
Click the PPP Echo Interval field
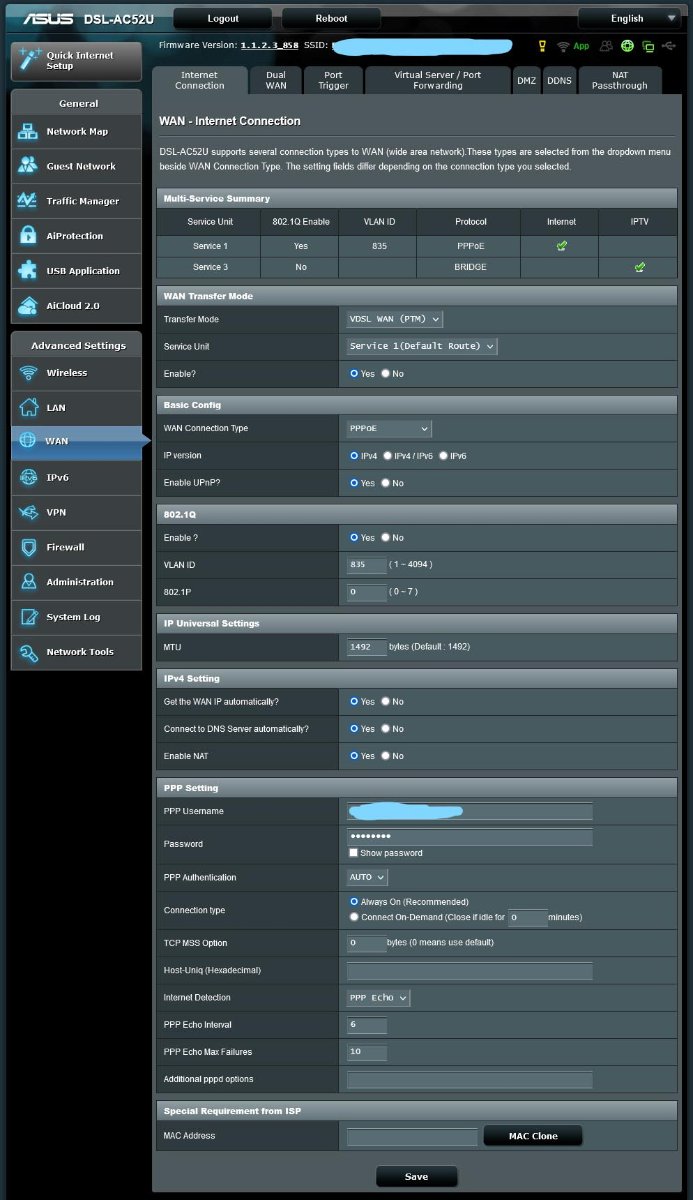(x=366, y=1025)
